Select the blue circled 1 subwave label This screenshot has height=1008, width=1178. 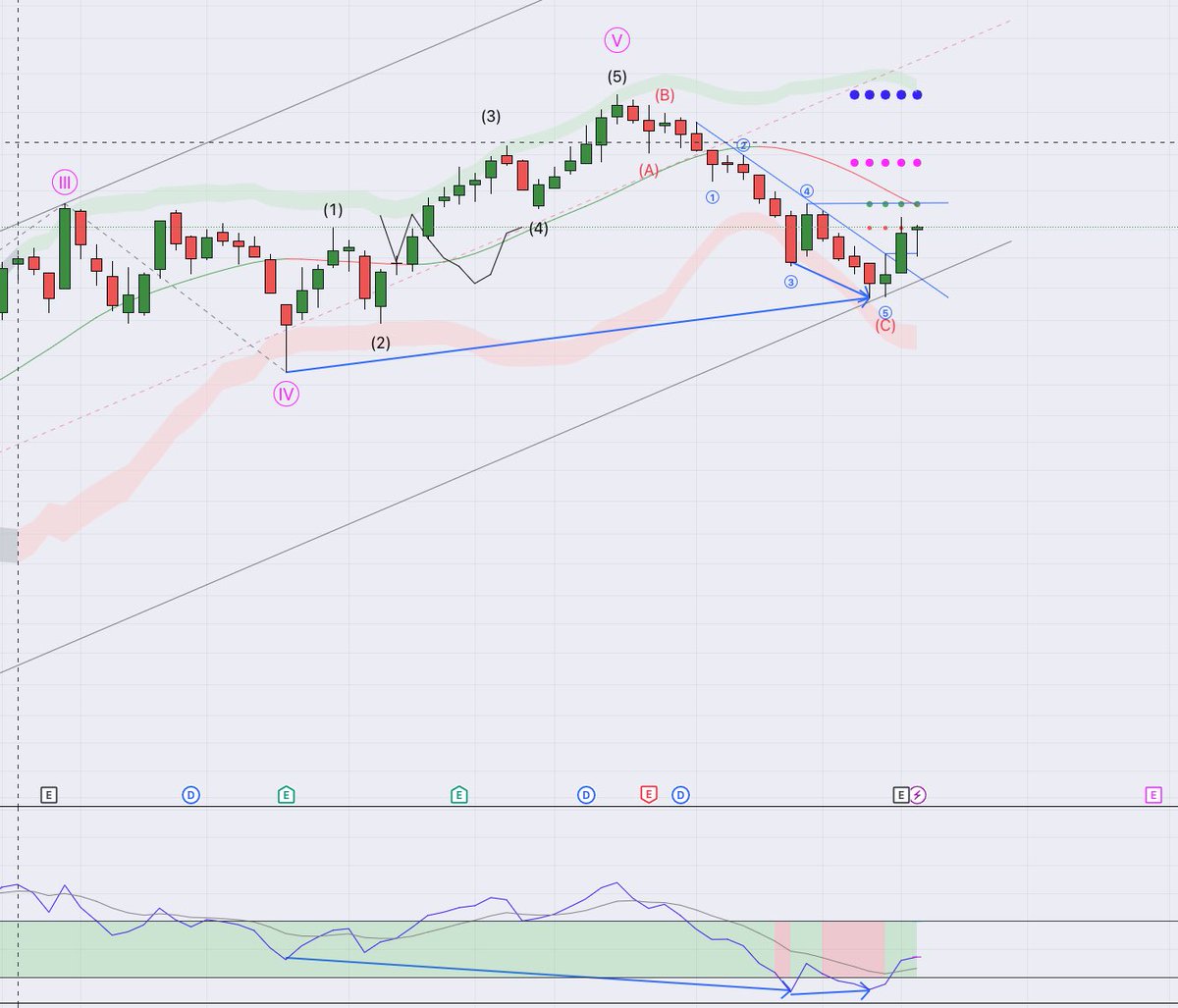coord(712,196)
